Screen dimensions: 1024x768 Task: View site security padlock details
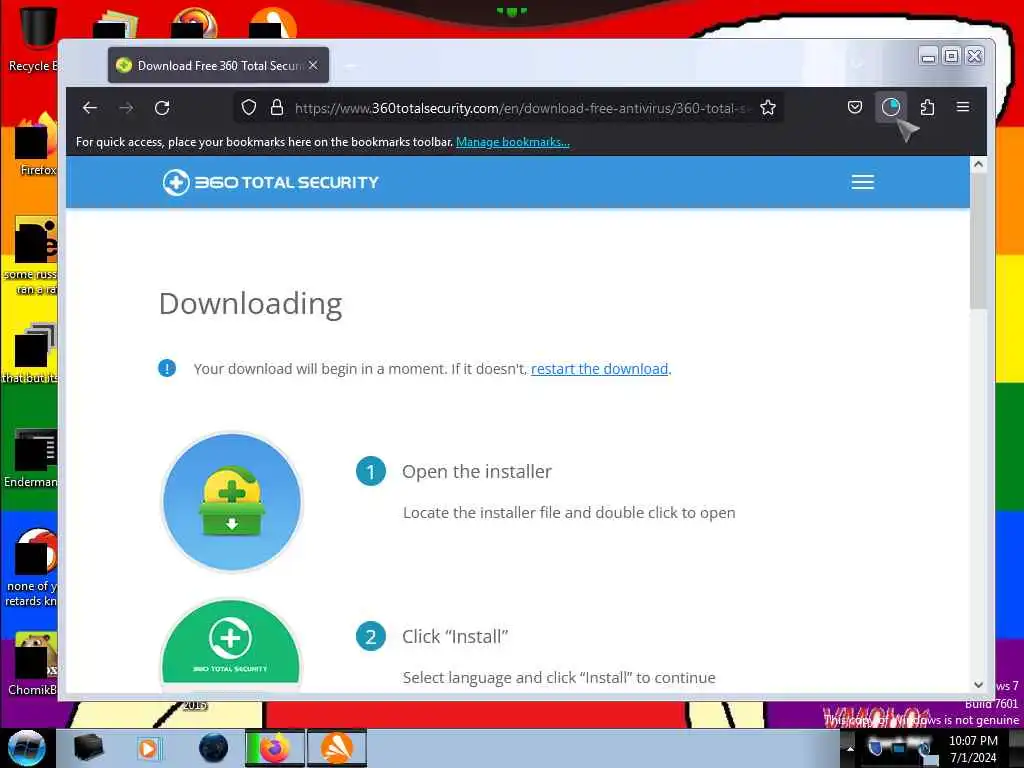pos(277,108)
